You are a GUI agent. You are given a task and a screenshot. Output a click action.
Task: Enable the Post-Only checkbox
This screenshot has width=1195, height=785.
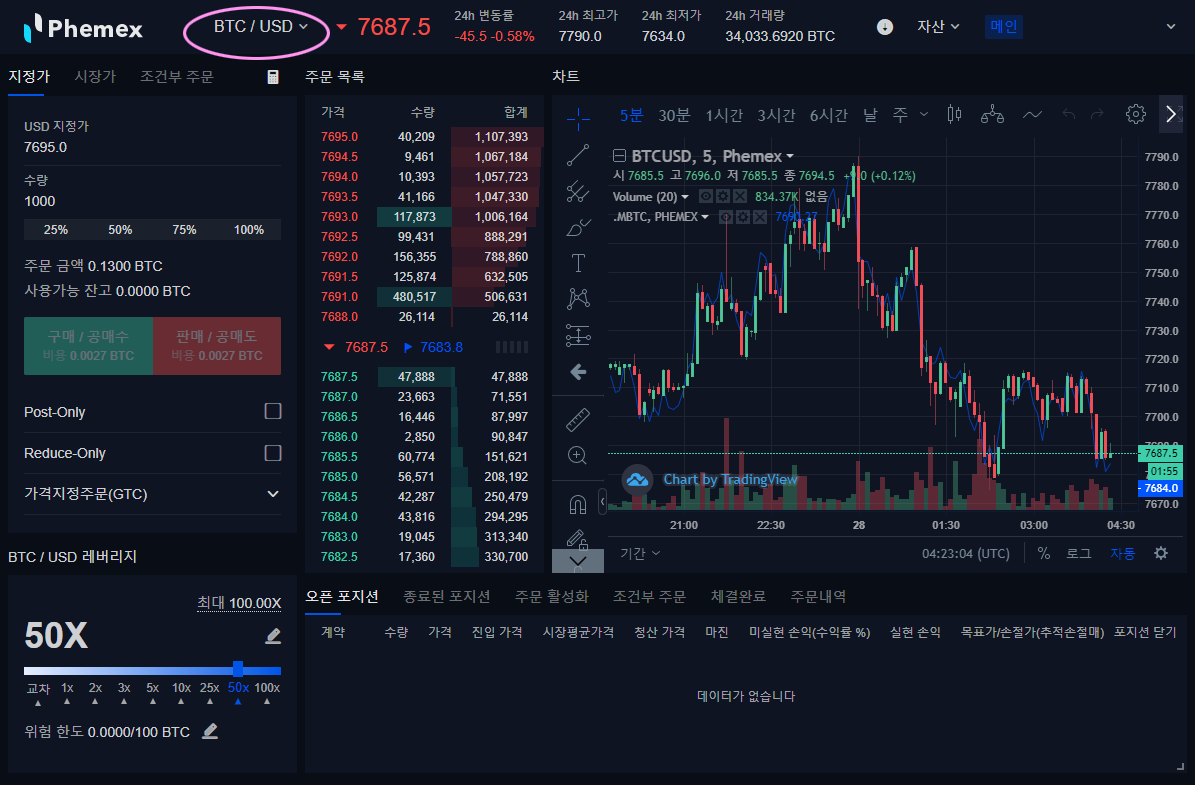coord(273,412)
